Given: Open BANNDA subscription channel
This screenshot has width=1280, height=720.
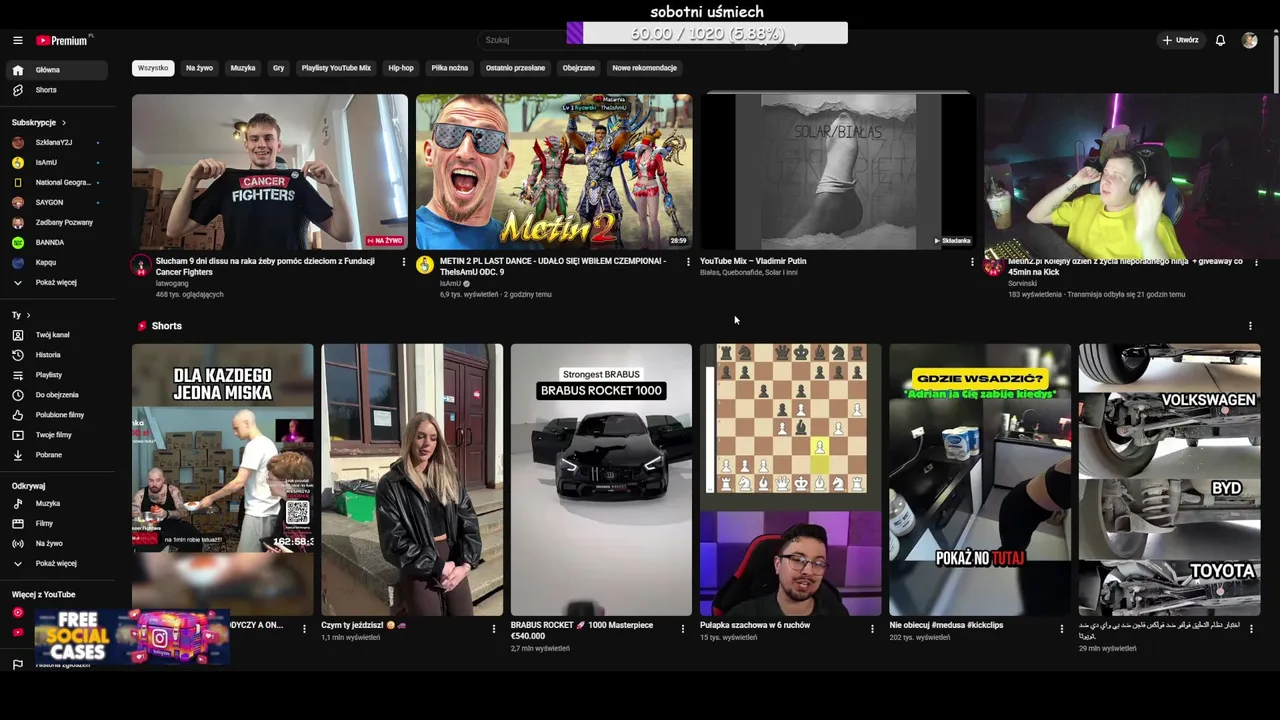Looking at the screenshot, I should click(55, 242).
